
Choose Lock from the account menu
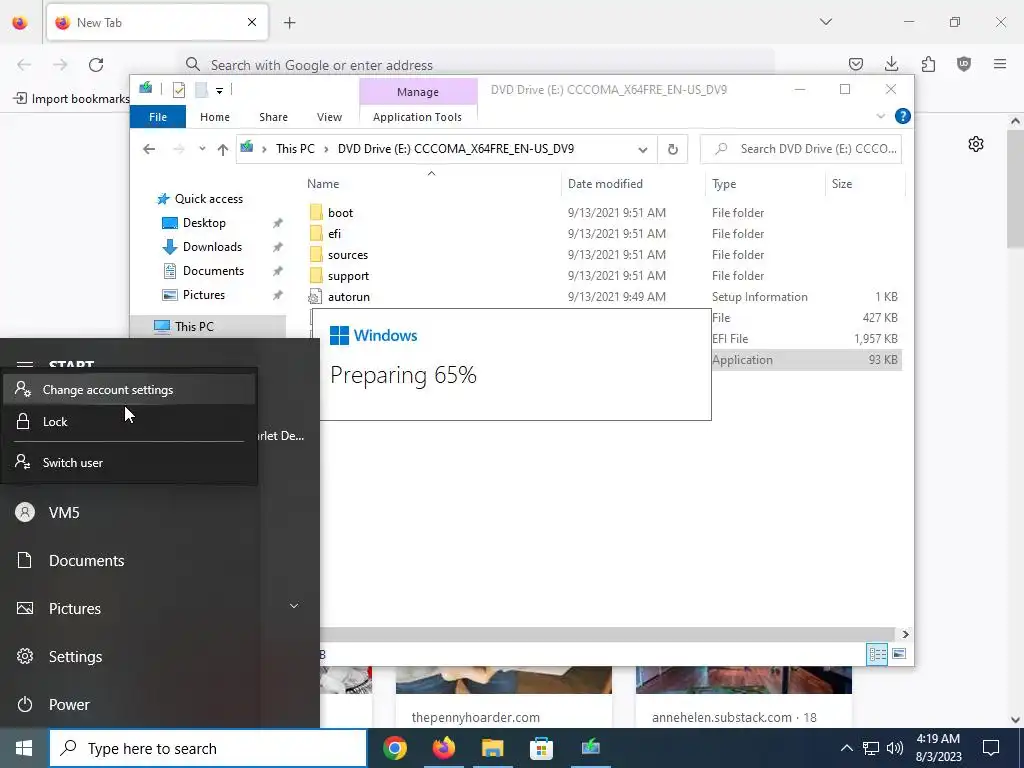[x=129, y=421]
